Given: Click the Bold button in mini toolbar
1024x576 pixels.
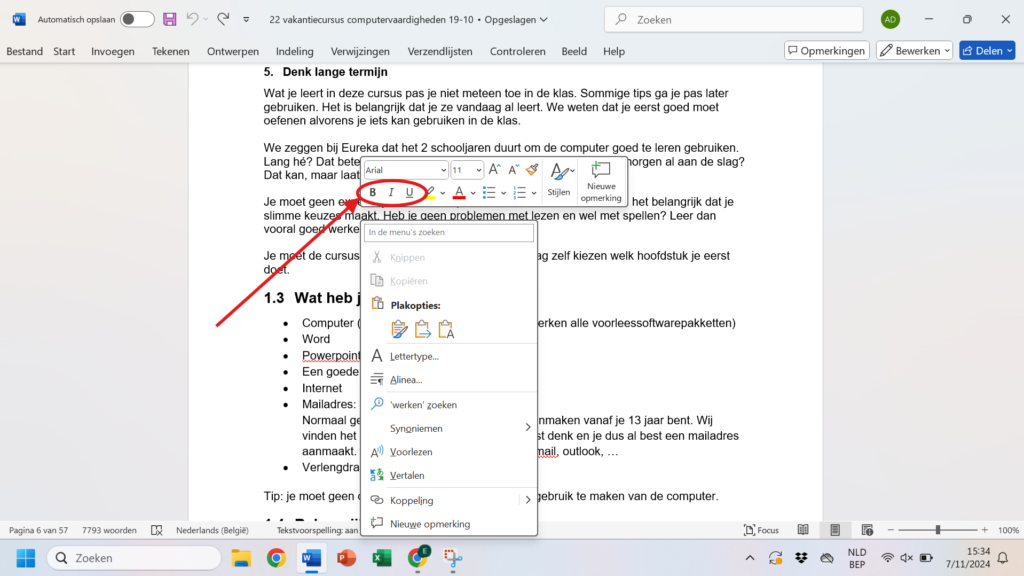Looking at the screenshot, I should (x=373, y=192).
